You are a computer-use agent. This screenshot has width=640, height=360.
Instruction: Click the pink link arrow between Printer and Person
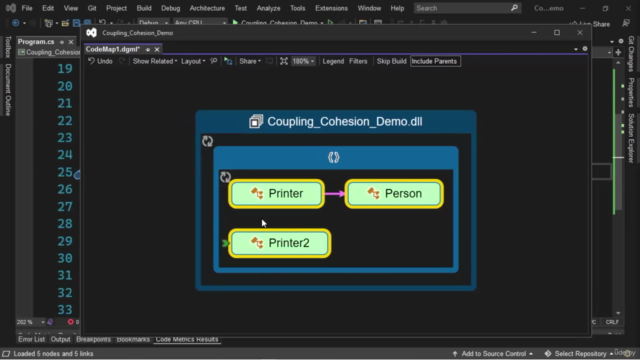click(x=335, y=194)
